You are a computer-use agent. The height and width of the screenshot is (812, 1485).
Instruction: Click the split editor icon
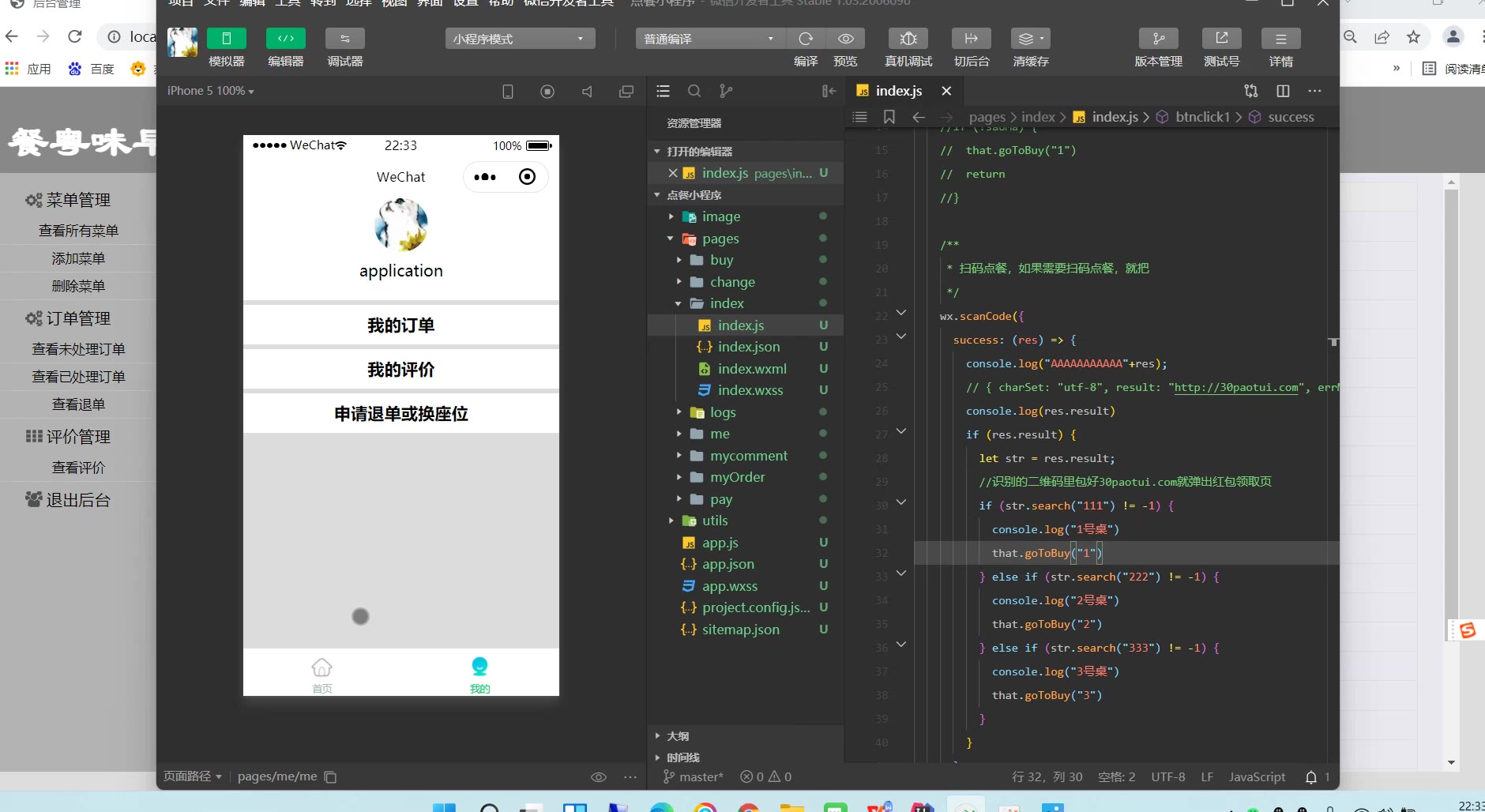coord(1283,92)
